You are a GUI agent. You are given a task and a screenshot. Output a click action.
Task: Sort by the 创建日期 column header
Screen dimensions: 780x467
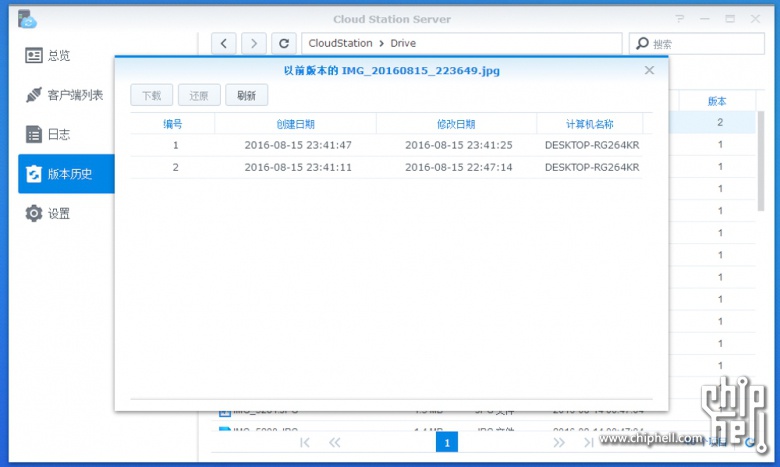click(295, 124)
